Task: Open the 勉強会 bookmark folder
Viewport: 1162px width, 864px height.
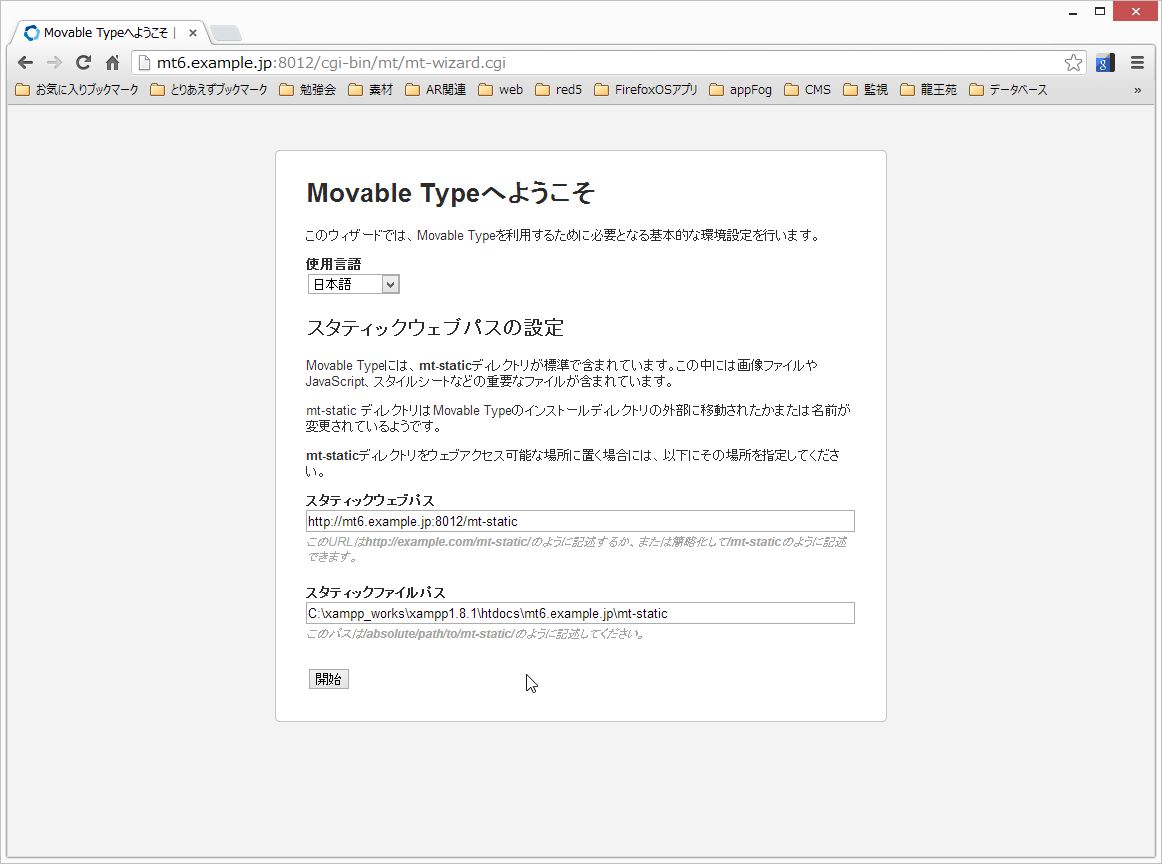Action: click(x=308, y=90)
